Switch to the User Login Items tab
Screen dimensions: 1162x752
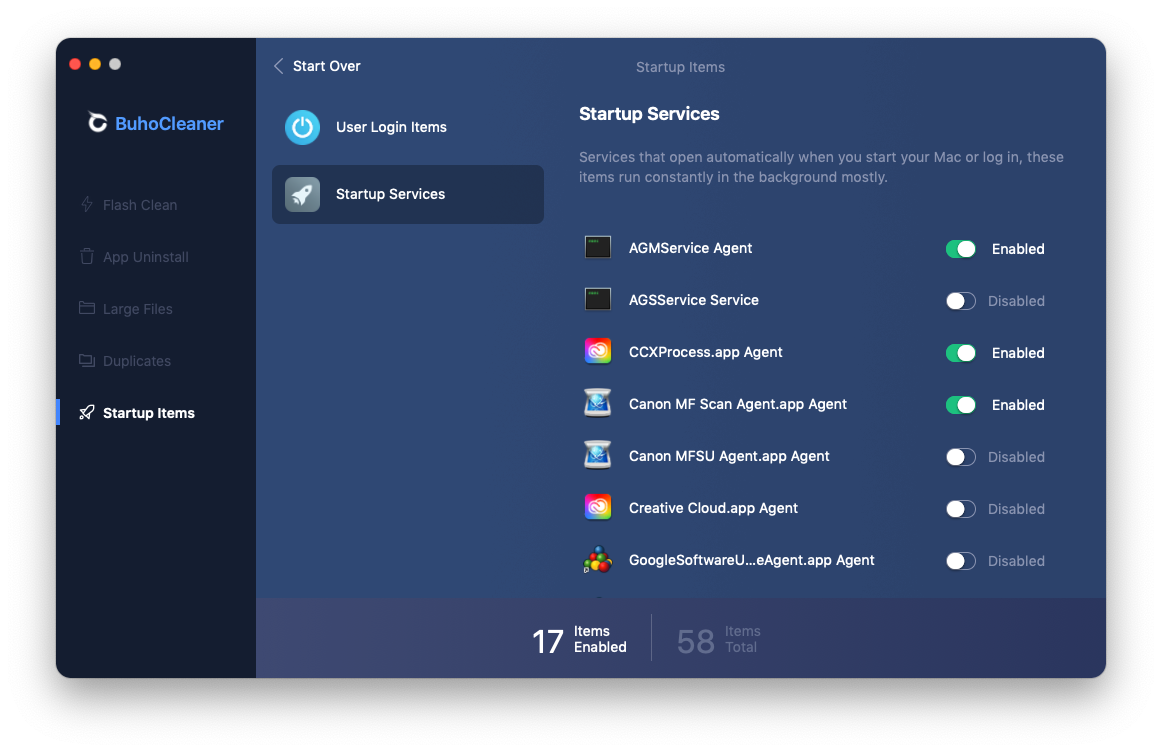[408, 127]
